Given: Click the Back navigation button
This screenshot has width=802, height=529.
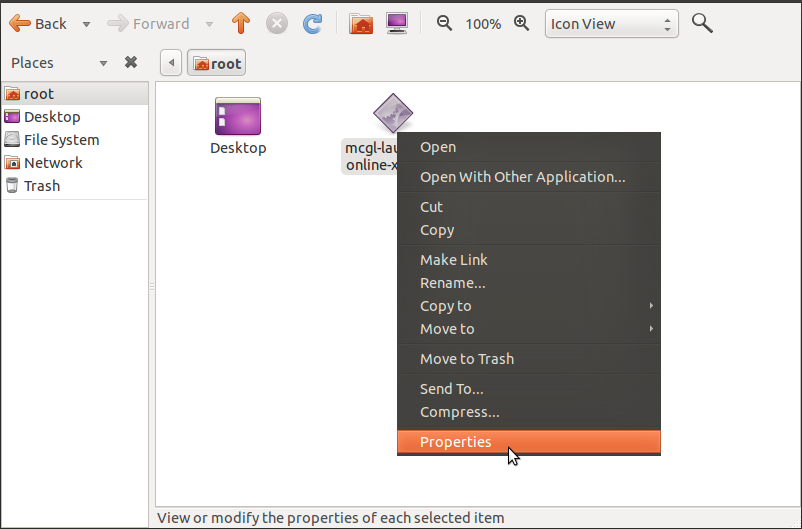Looking at the screenshot, I should click(38, 23).
